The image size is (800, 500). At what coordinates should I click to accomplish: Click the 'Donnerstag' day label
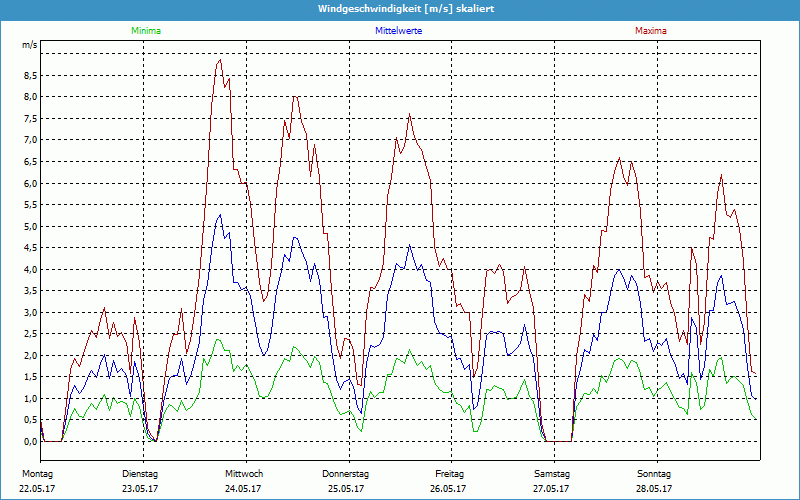345,474
